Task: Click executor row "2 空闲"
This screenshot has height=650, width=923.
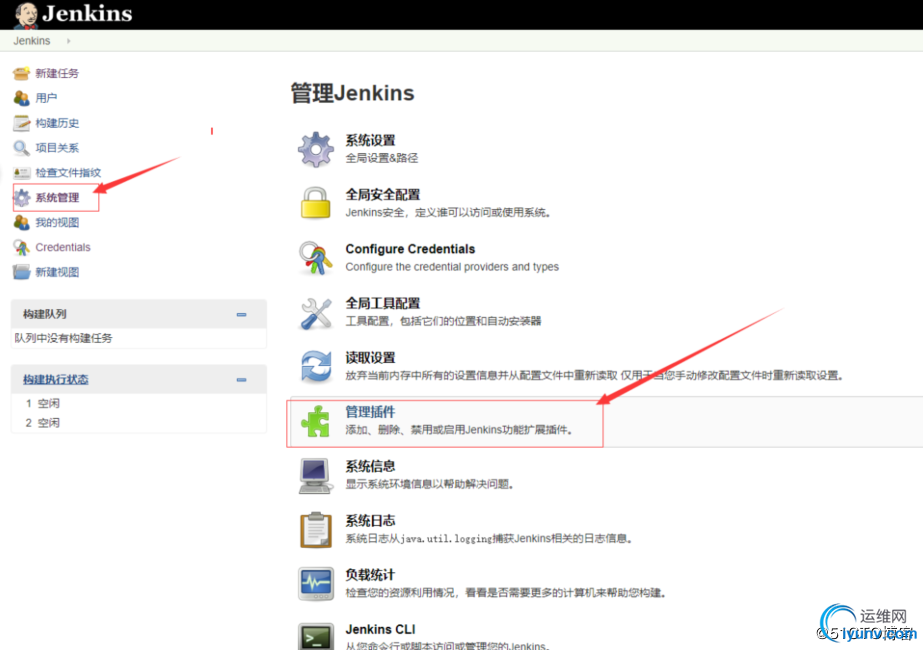Action: click(42, 423)
